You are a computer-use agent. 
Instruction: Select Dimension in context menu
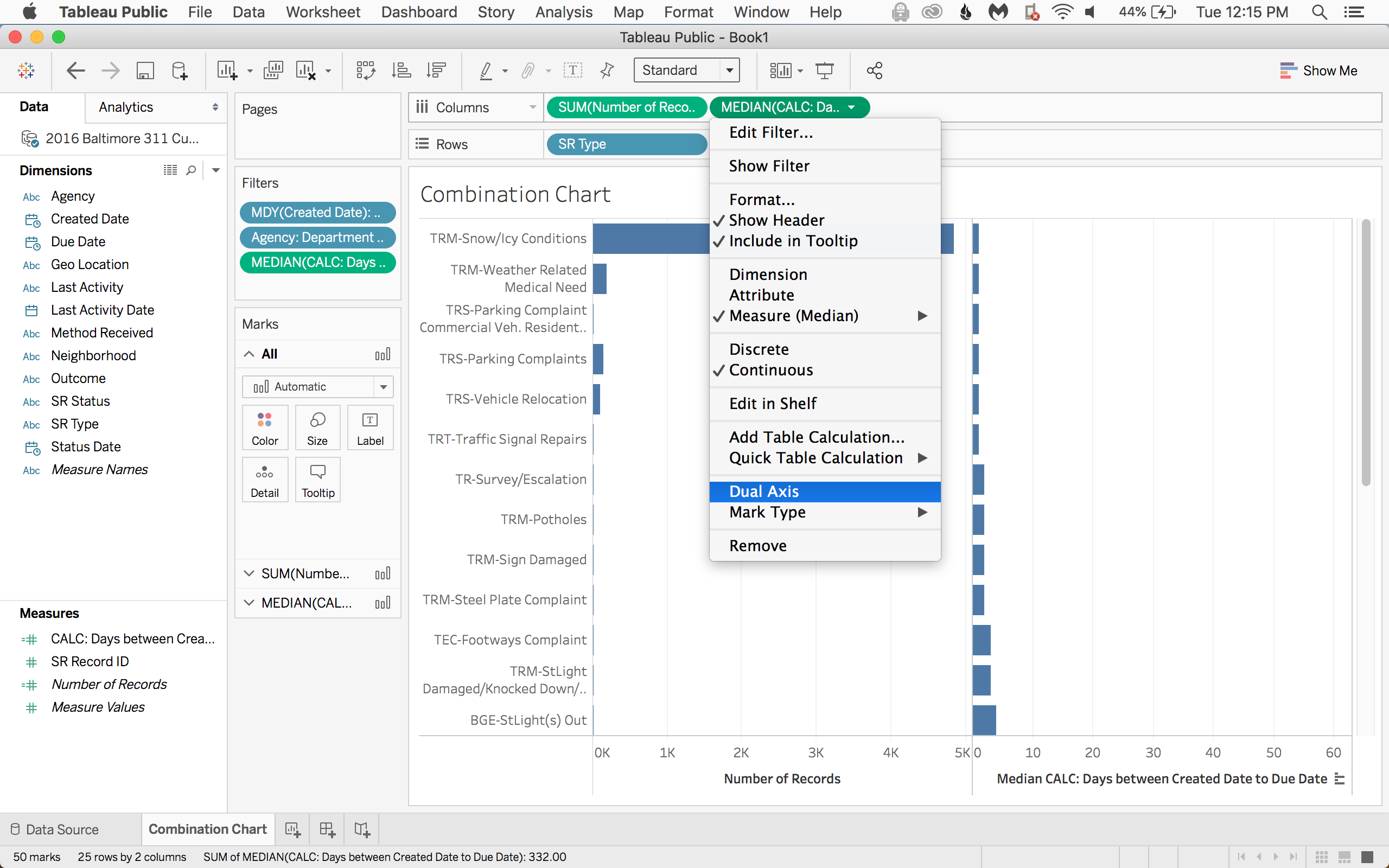tap(825, 275)
